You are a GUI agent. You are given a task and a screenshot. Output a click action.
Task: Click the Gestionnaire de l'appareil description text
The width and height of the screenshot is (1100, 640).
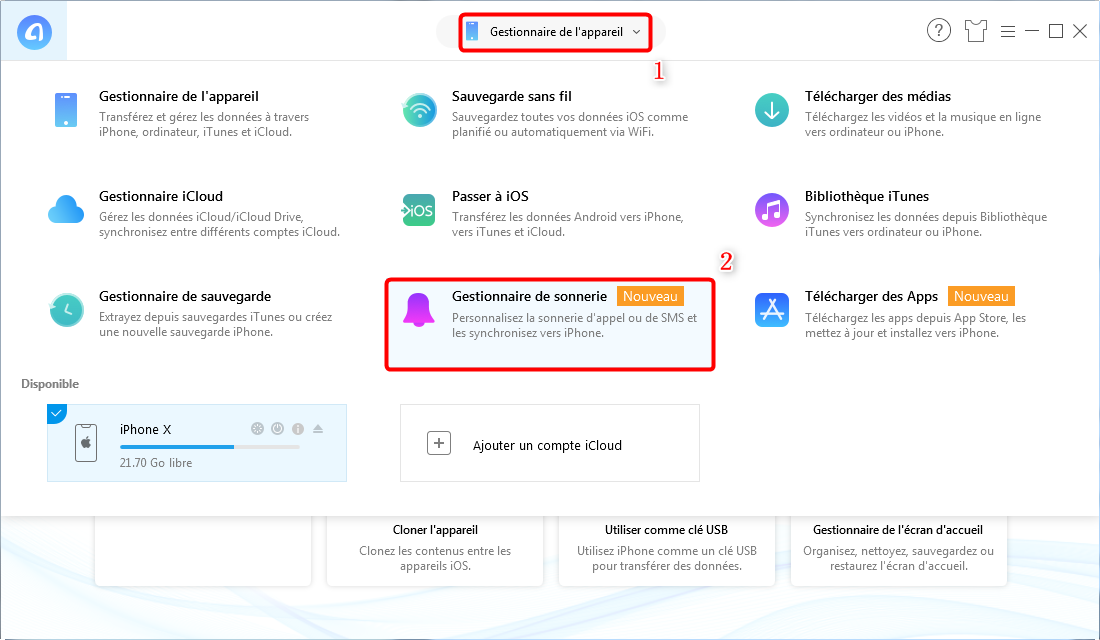tap(204, 124)
